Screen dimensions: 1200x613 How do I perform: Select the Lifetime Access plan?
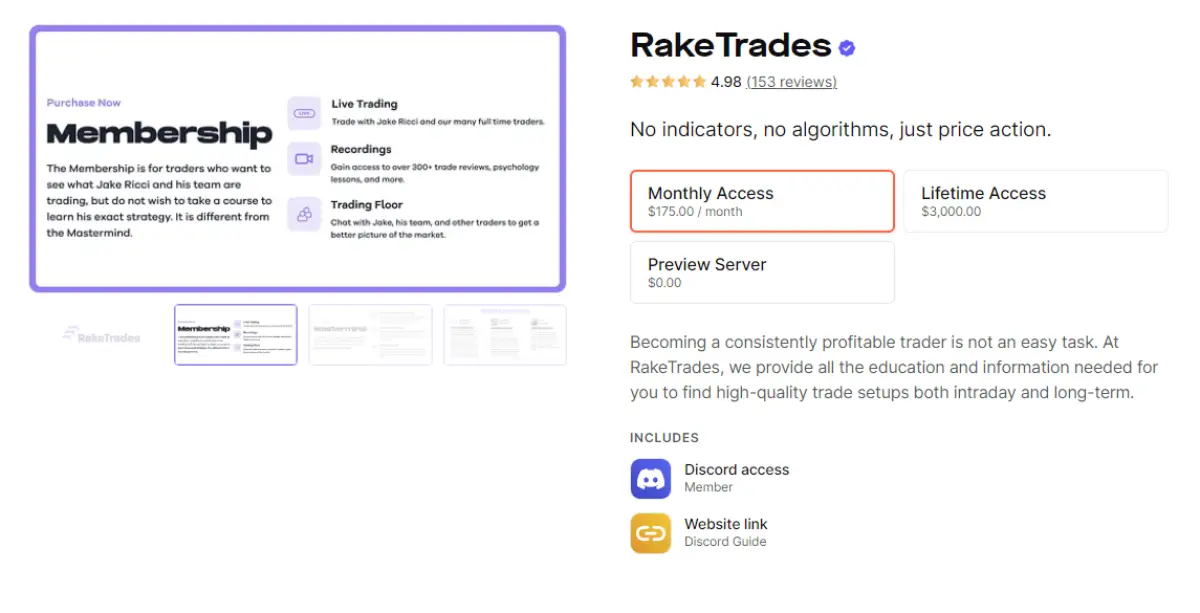click(x=1036, y=200)
